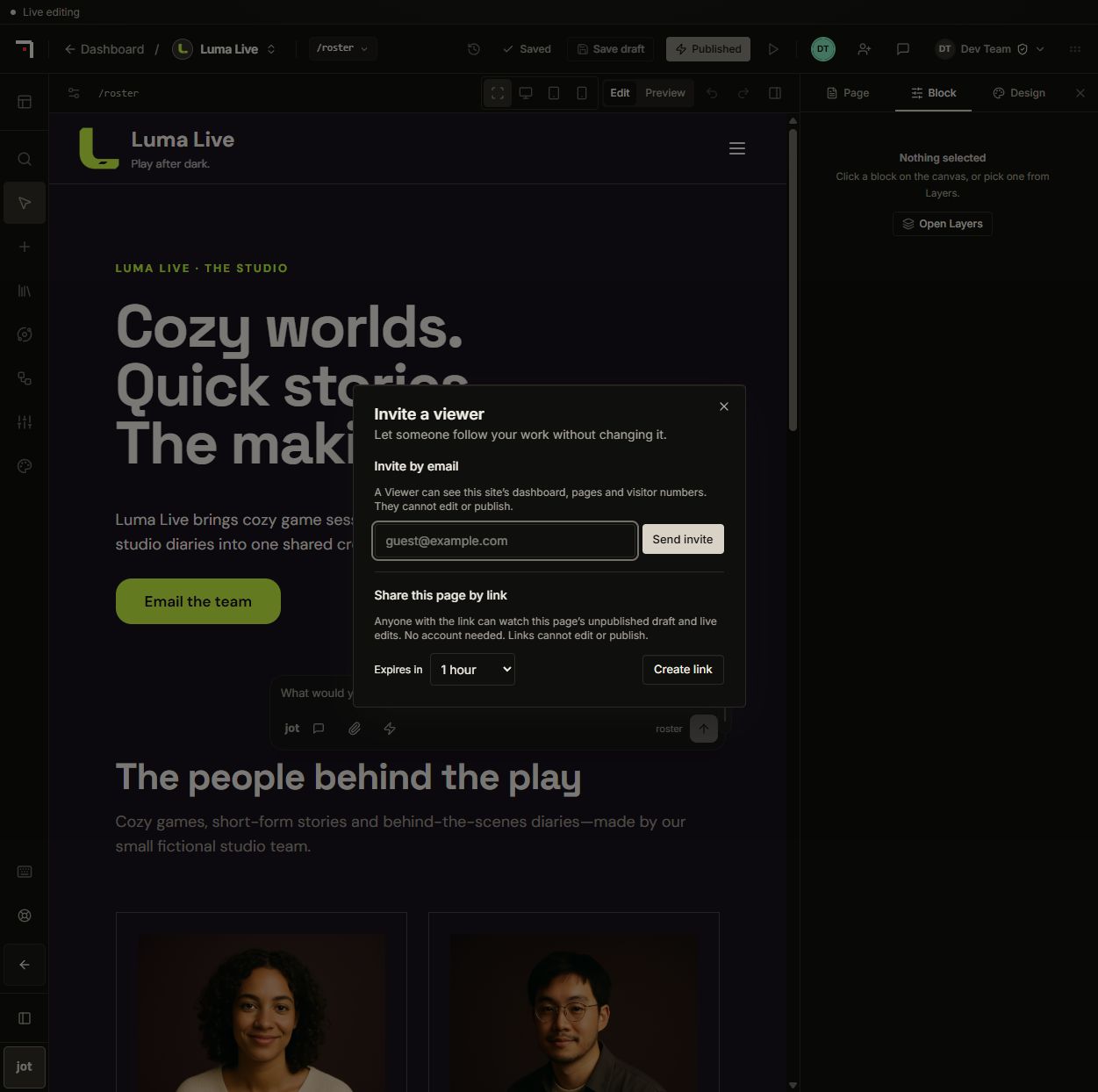The image size is (1098, 1092).
Task: Click the paperclip attach icon
Action: click(x=355, y=729)
